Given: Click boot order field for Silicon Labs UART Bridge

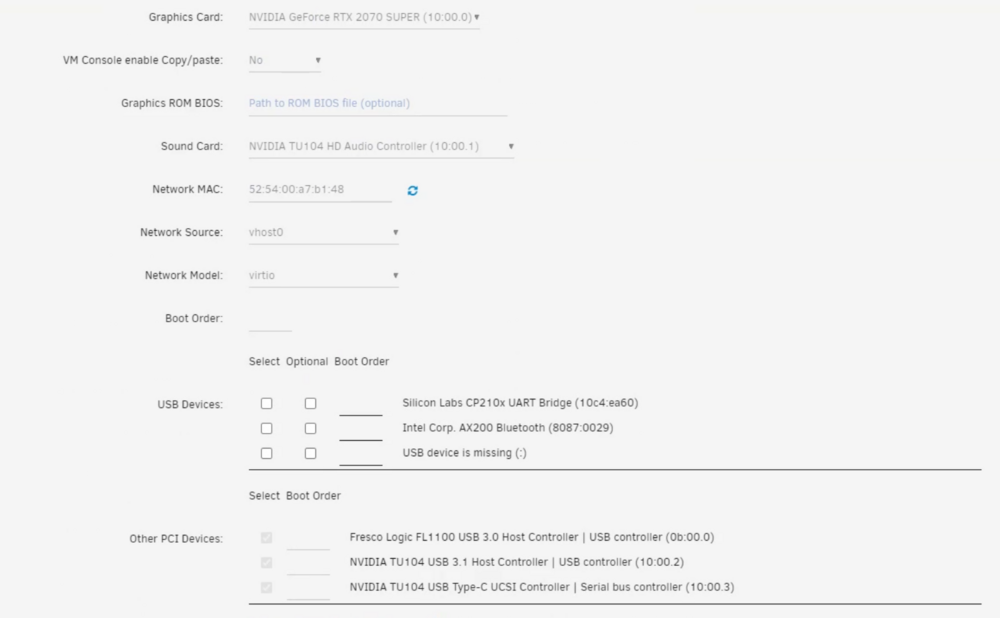Looking at the screenshot, I should [361, 405].
